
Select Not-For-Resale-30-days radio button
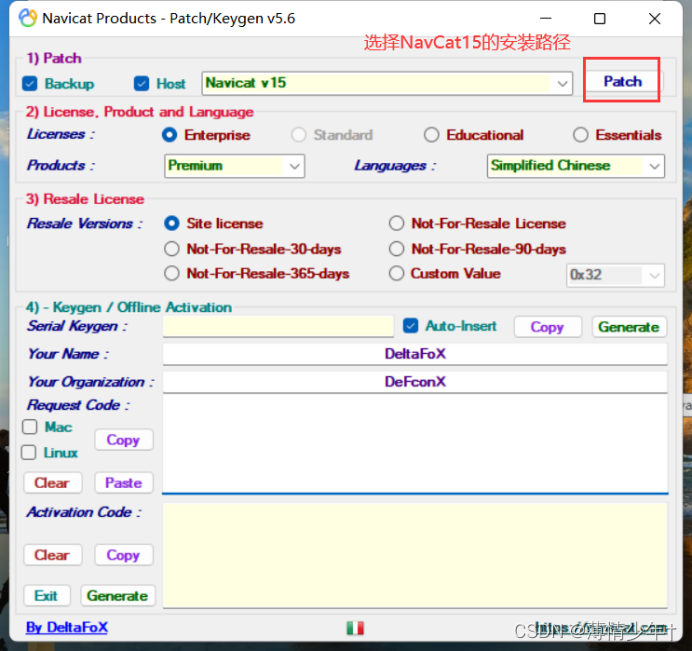(x=172, y=249)
